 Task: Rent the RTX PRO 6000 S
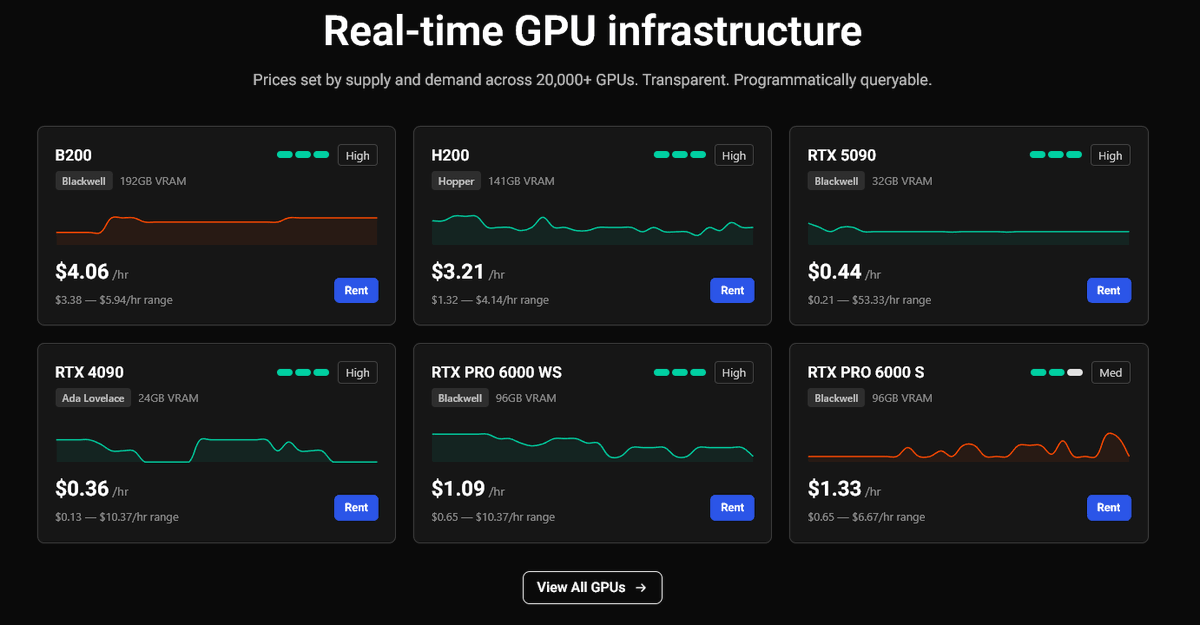pos(1109,507)
